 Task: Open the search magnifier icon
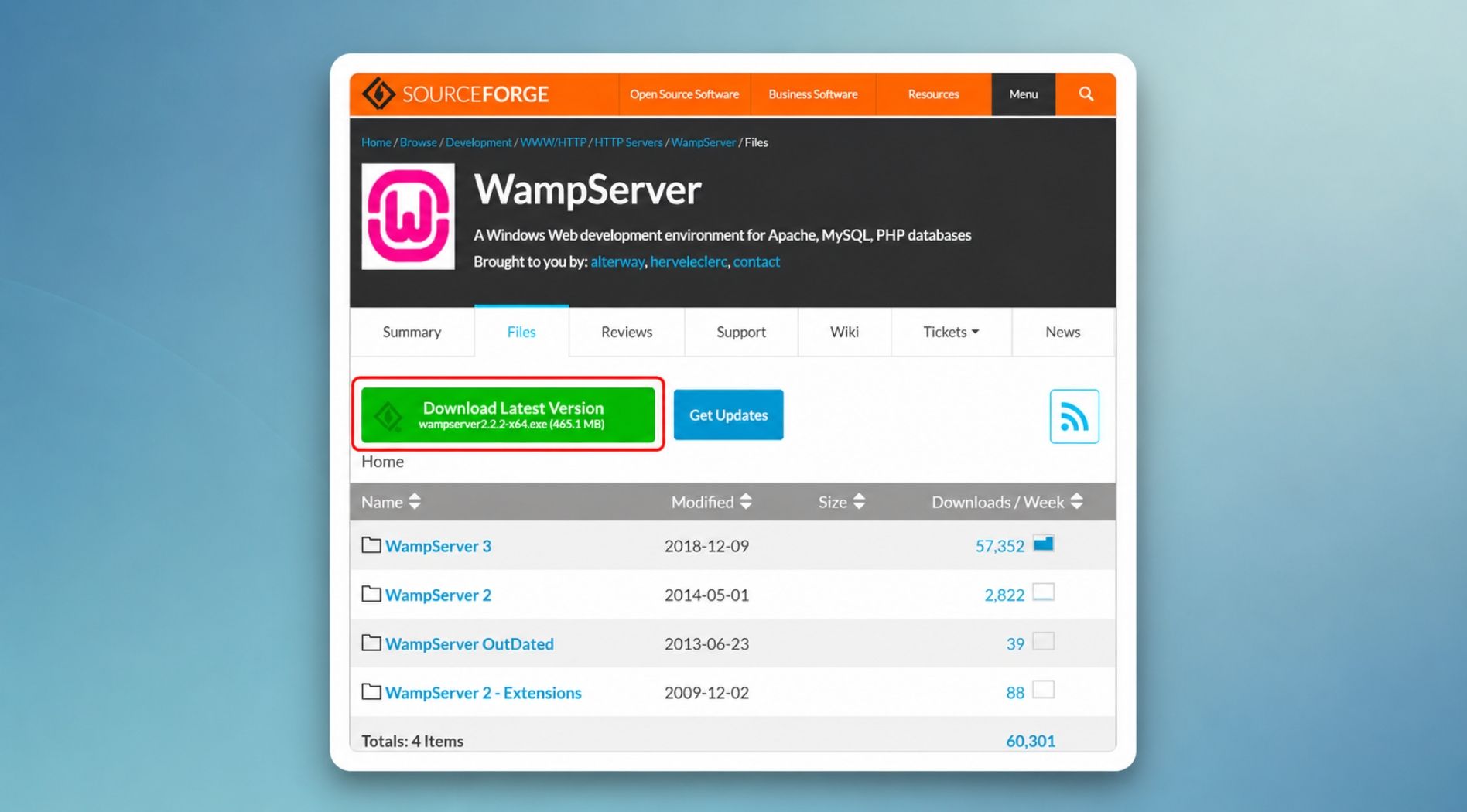tap(1086, 94)
